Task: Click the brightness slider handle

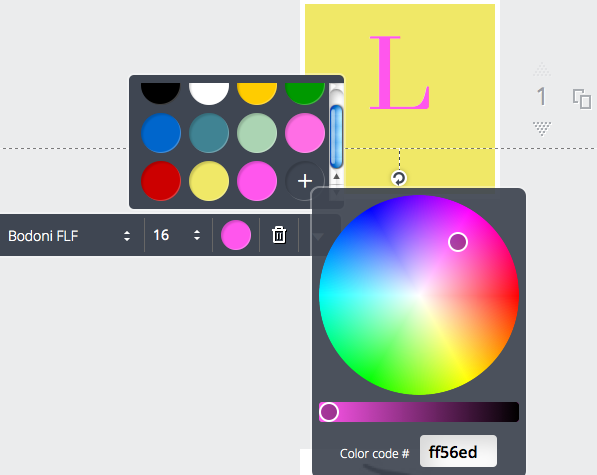Action: pyautogui.click(x=329, y=412)
